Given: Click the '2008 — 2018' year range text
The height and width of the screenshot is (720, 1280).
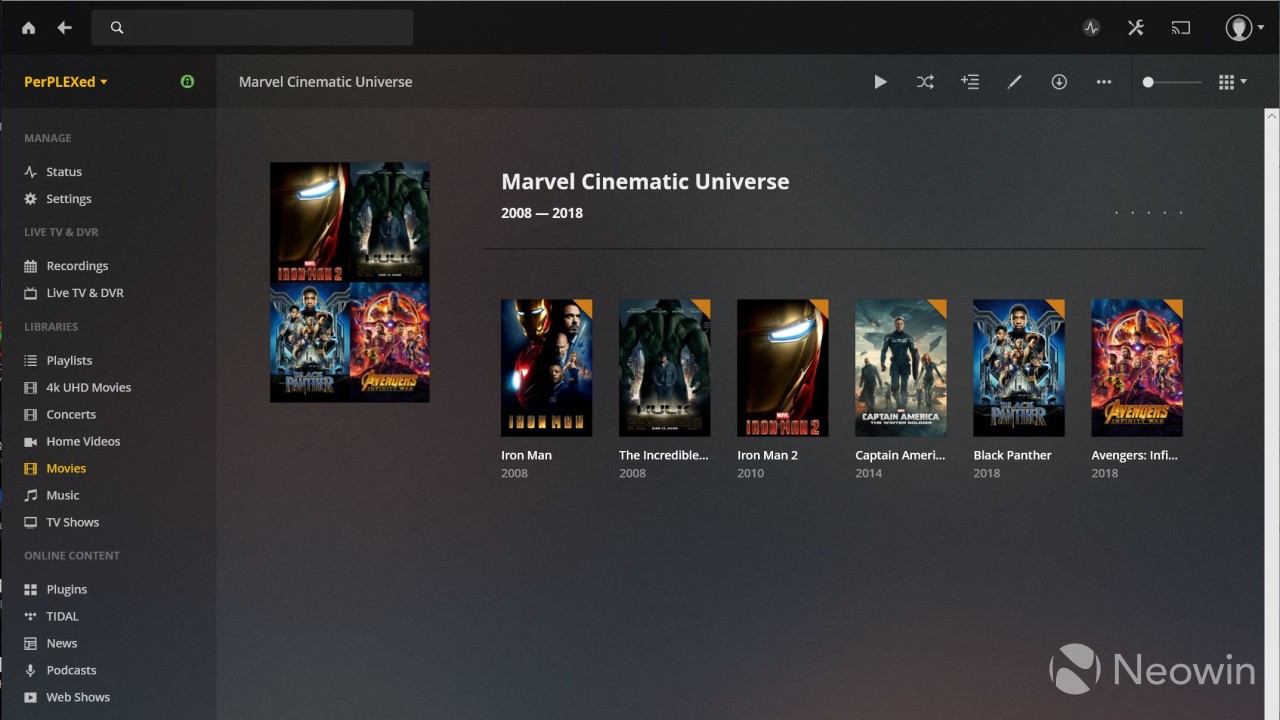Looking at the screenshot, I should (542, 213).
